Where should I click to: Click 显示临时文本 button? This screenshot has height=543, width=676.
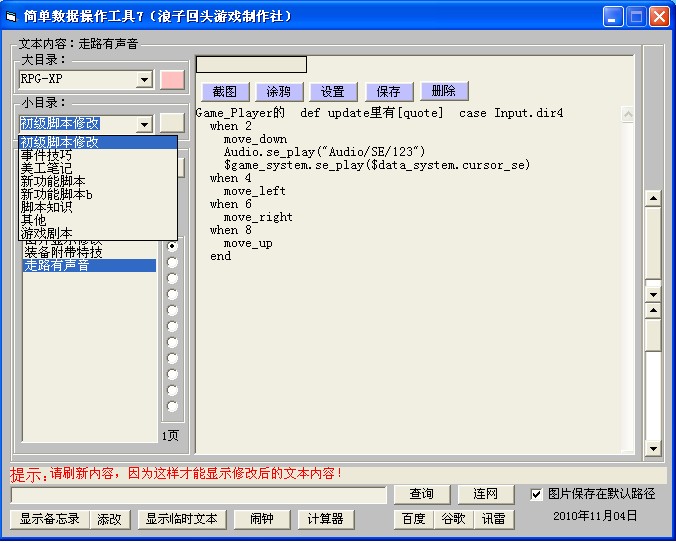point(182,519)
